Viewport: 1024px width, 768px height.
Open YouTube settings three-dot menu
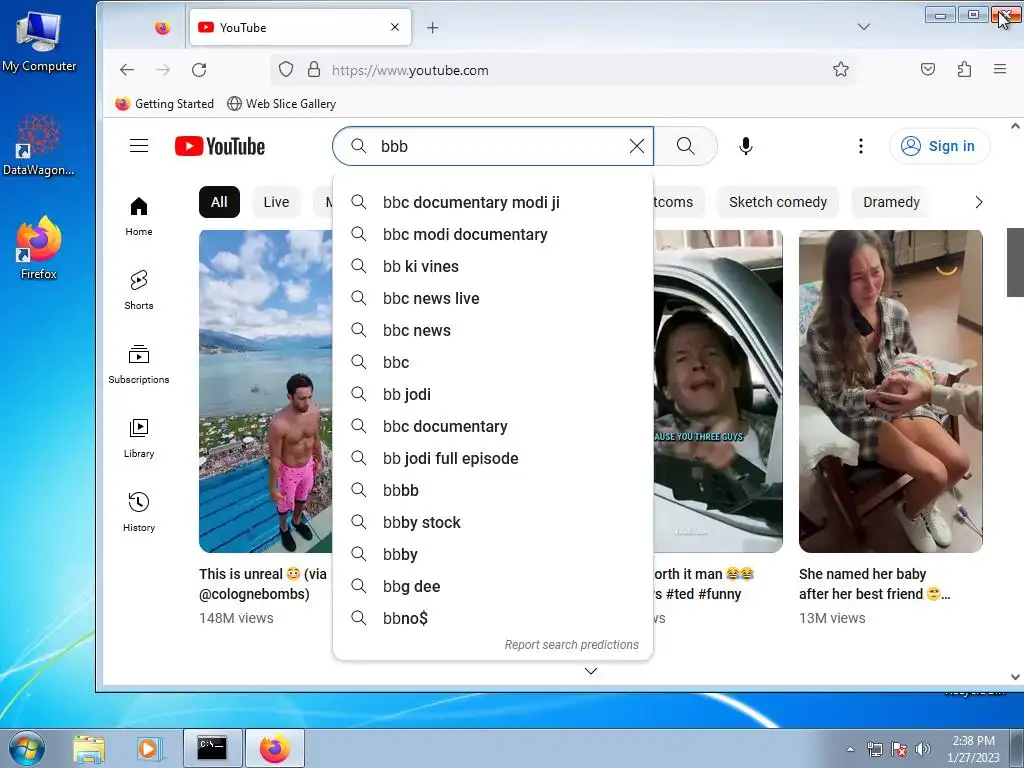point(861,146)
